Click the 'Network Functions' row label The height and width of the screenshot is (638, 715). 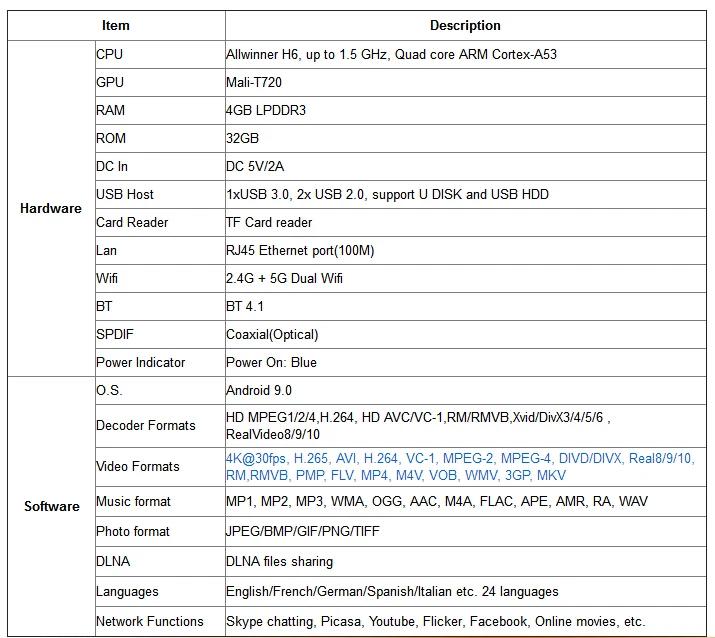150,622
